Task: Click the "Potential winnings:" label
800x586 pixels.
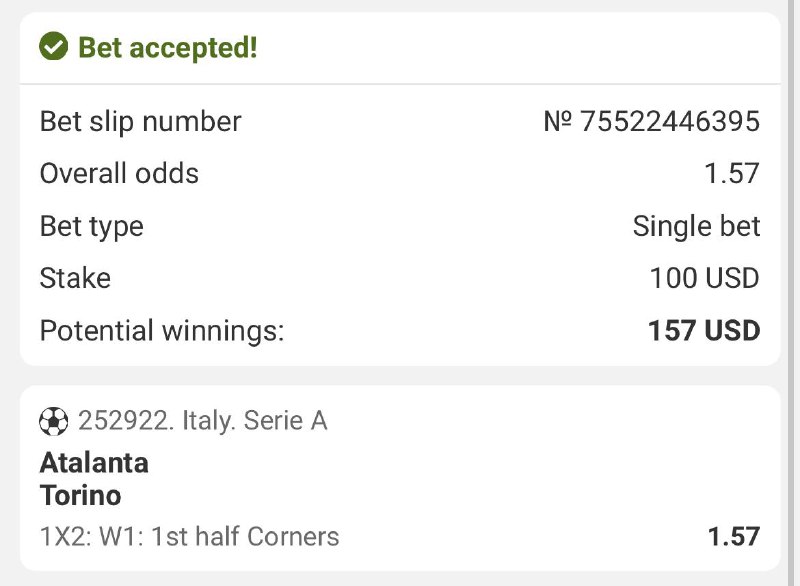Action: [162, 331]
